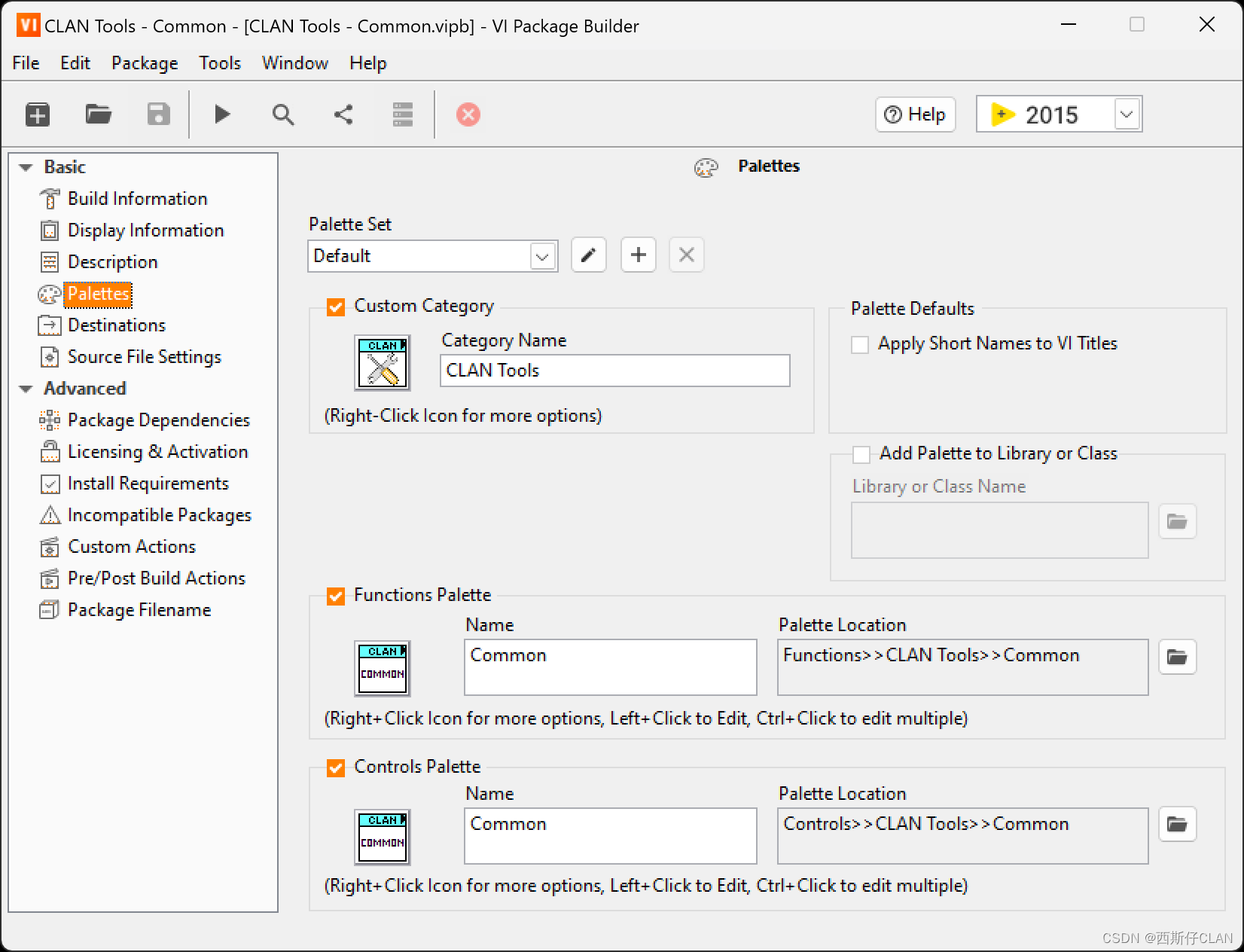Start a package build from the toolbar
The height and width of the screenshot is (952, 1244).
pos(221,114)
